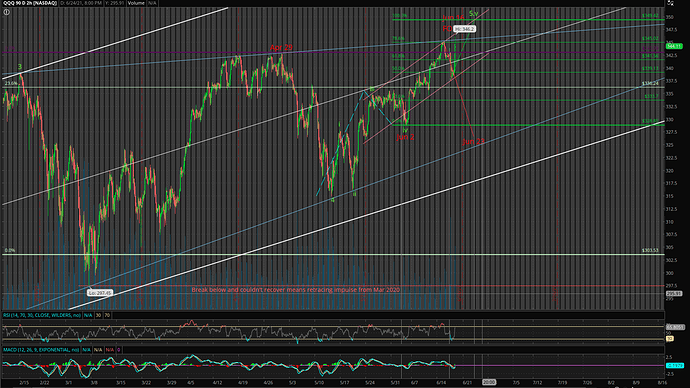Click the $328.85 Fibonacci level label
The image size is (690, 388).
pos(650,121)
